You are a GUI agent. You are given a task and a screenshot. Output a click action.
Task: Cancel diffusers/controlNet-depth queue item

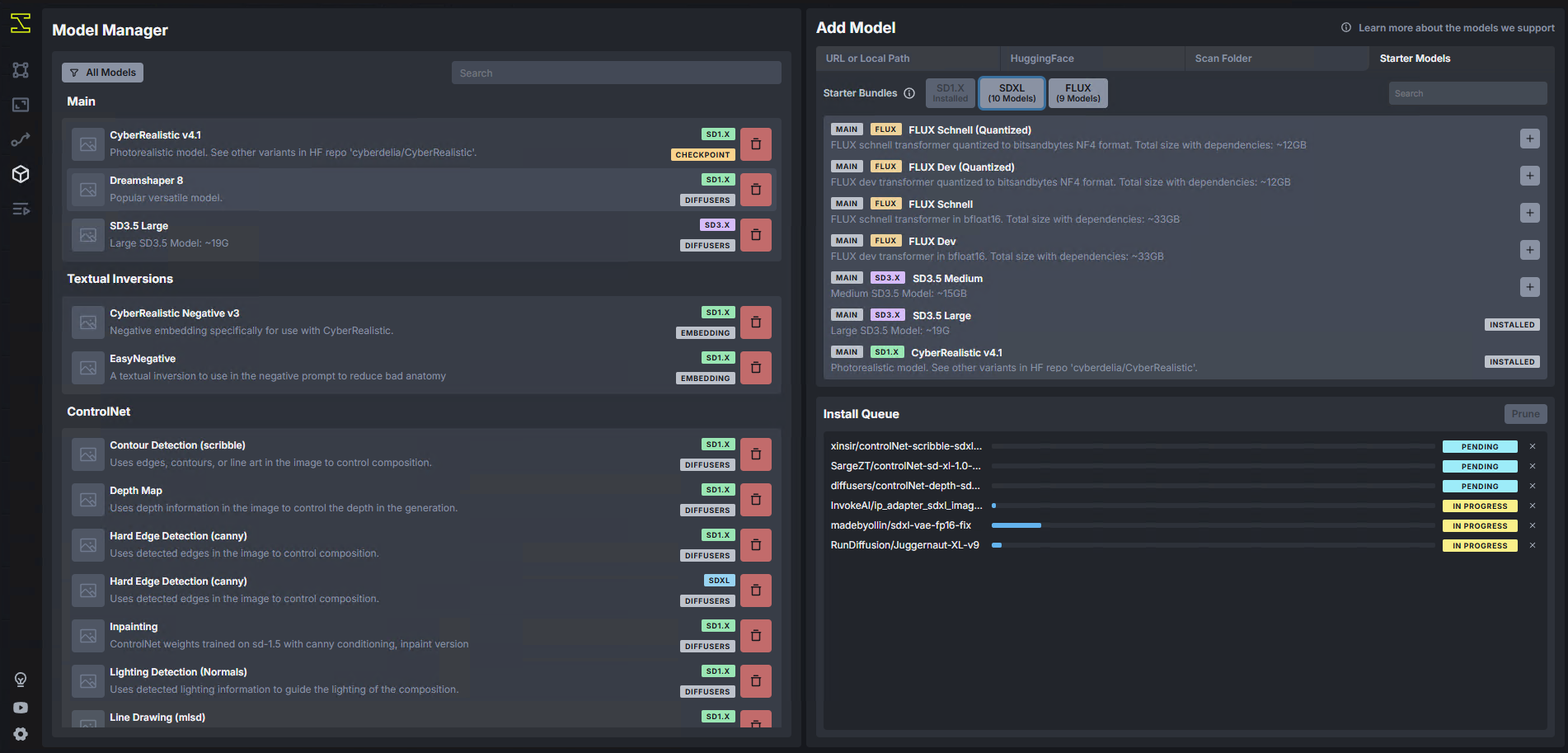tap(1533, 486)
